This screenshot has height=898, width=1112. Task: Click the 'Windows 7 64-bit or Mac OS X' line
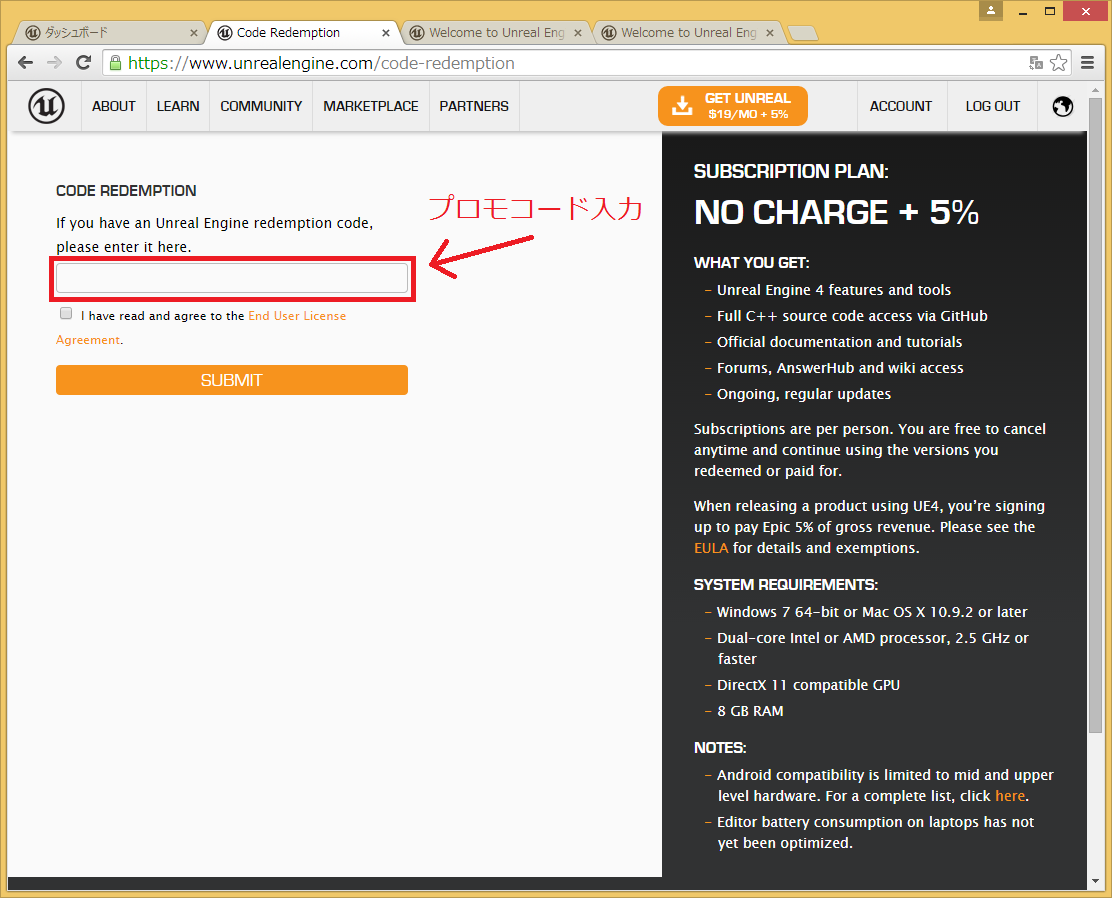click(x=872, y=611)
